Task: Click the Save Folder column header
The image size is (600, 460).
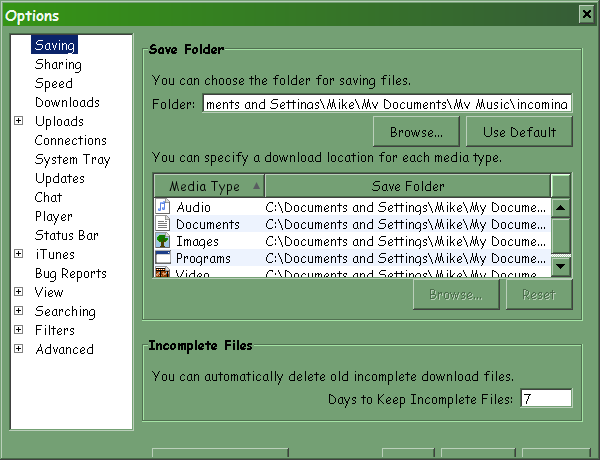Action: (408, 186)
